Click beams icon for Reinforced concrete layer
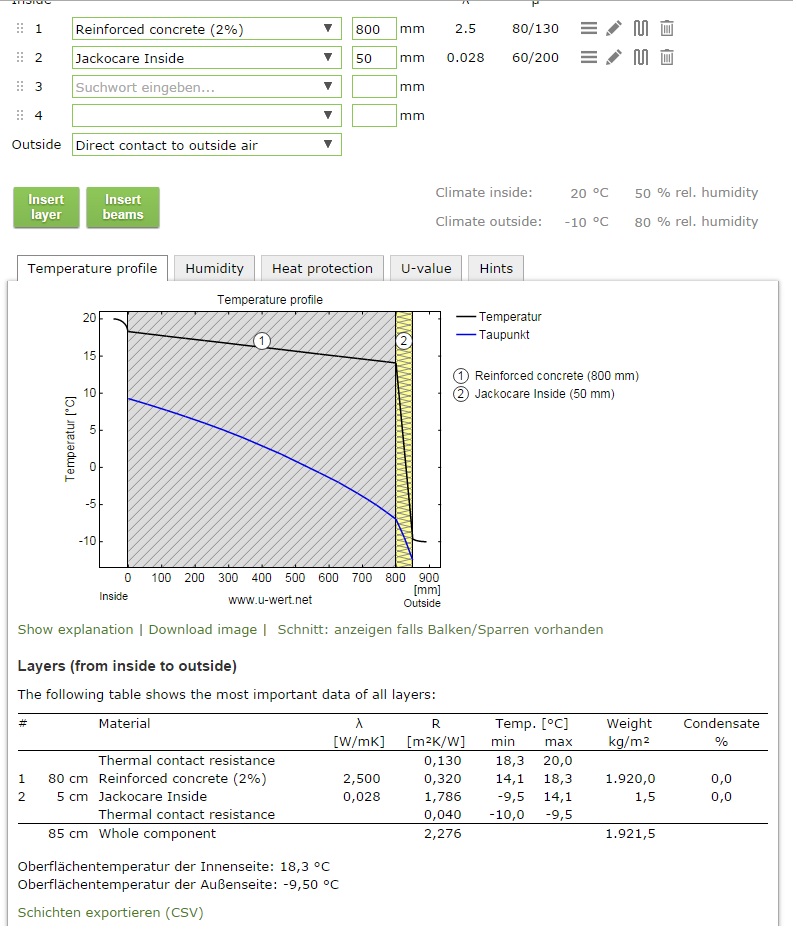 coord(641,28)
